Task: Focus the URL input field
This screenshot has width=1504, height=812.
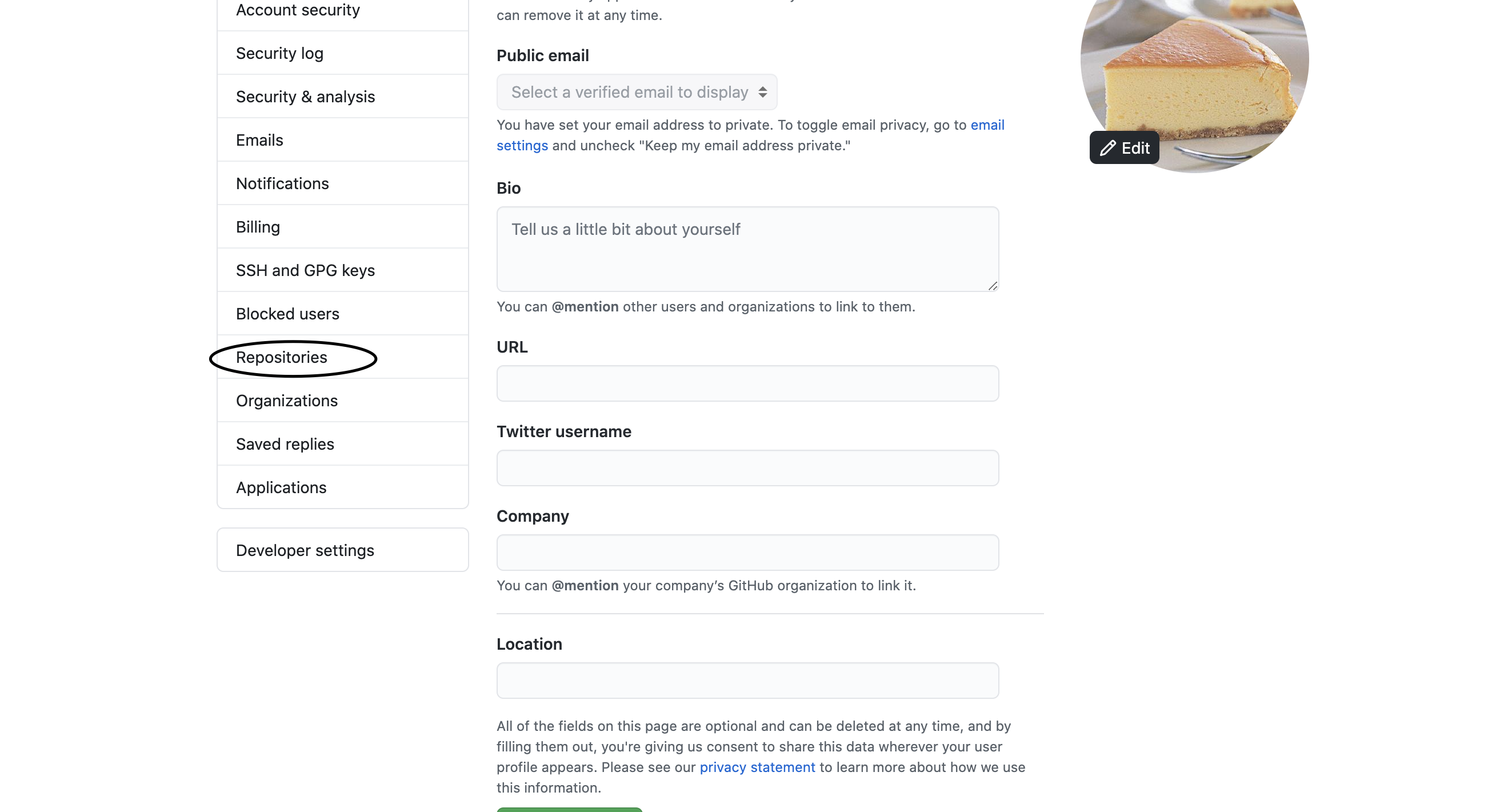Action: pyautogui.click(x=747, y=383)
